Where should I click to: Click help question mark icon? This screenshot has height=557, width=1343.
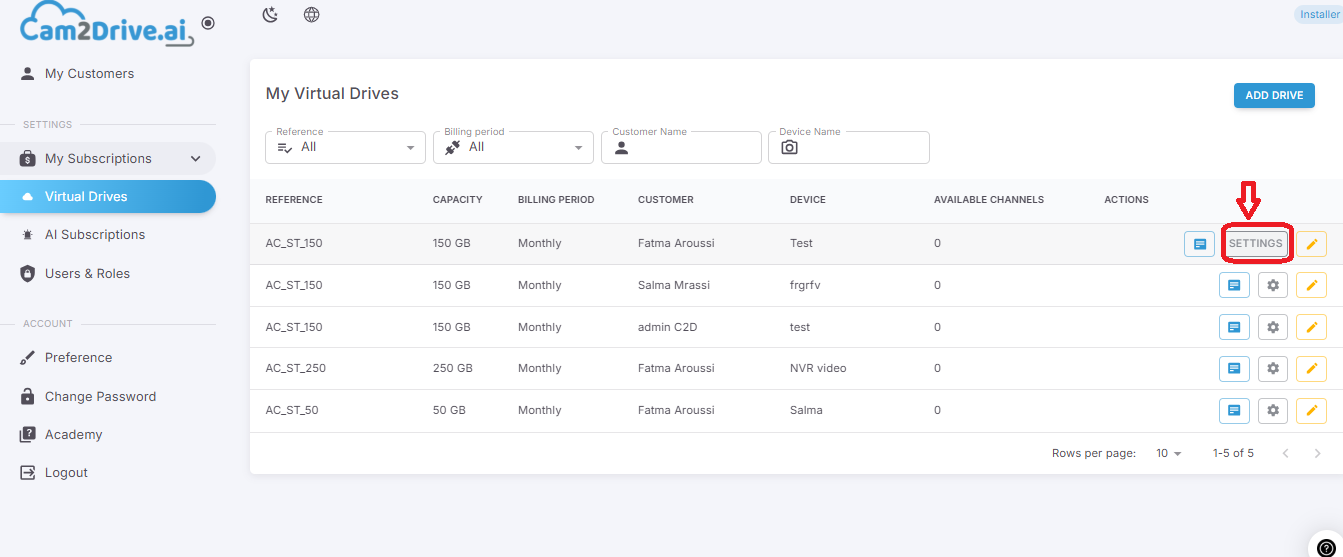(x=1326, y=547)
